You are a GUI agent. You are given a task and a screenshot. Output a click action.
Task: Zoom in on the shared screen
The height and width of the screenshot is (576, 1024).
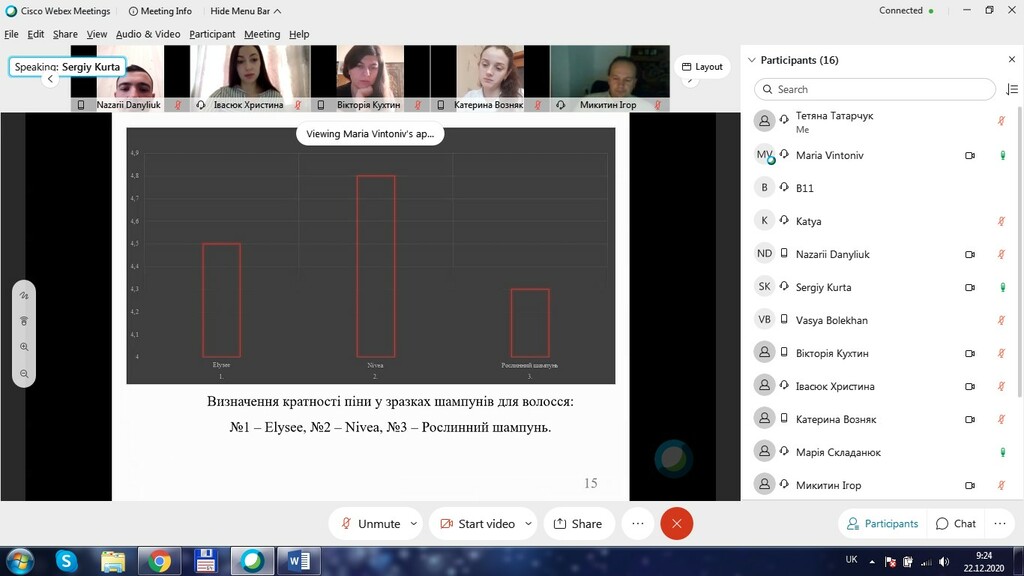(24, 347)
